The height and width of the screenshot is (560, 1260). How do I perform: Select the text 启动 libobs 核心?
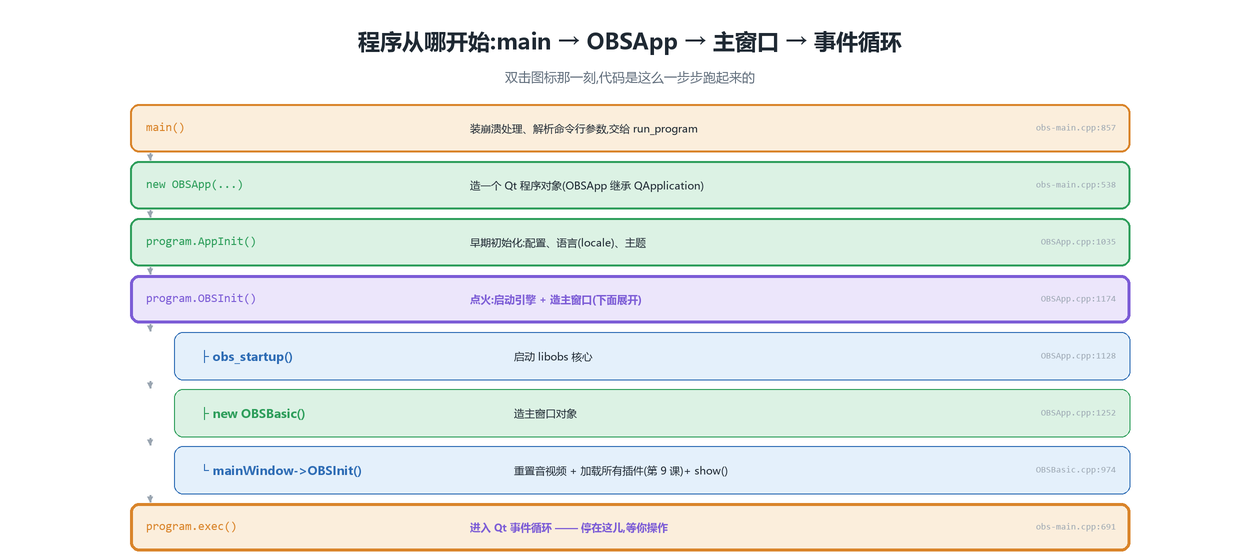pyautogui.click(x=553, y=357)
